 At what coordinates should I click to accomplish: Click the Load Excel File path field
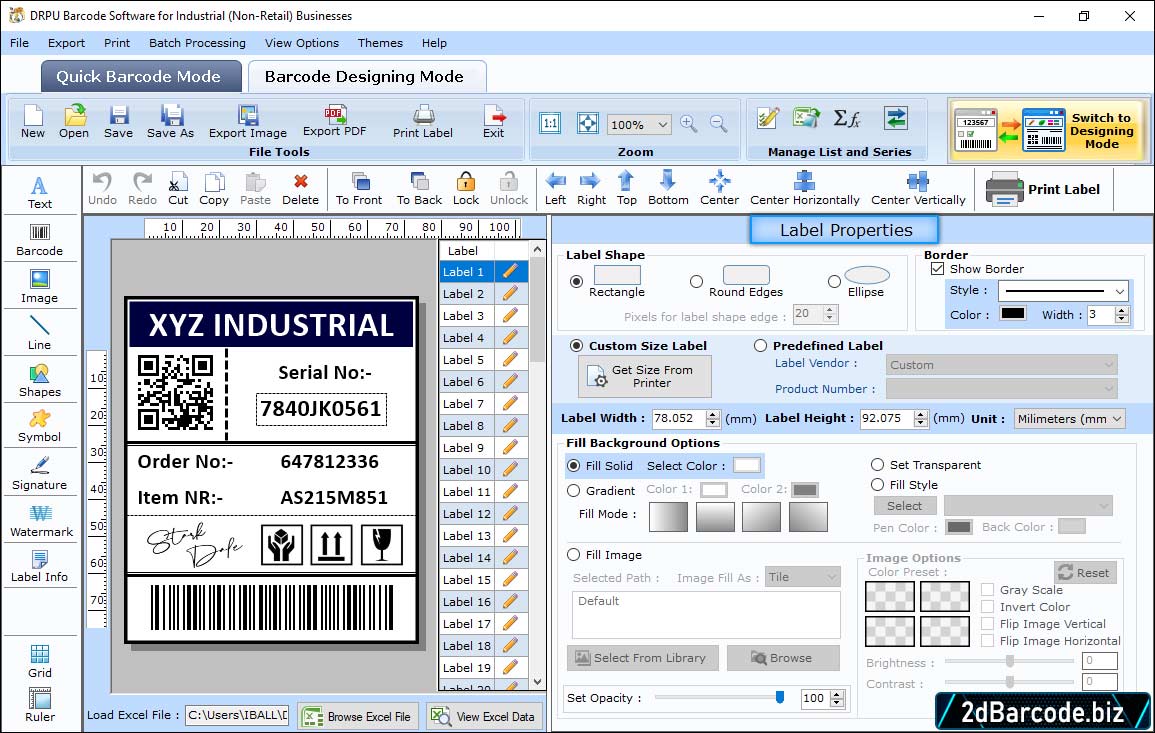[x=237, y=715]
